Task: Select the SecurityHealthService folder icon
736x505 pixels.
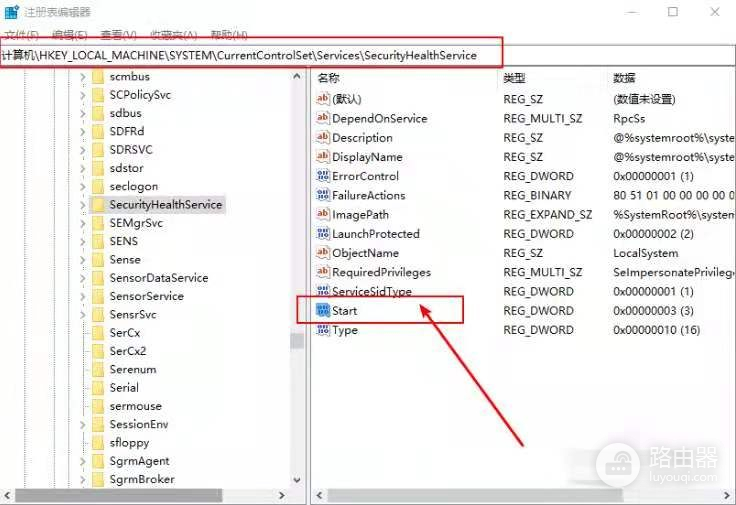Action: pos(97,204)
